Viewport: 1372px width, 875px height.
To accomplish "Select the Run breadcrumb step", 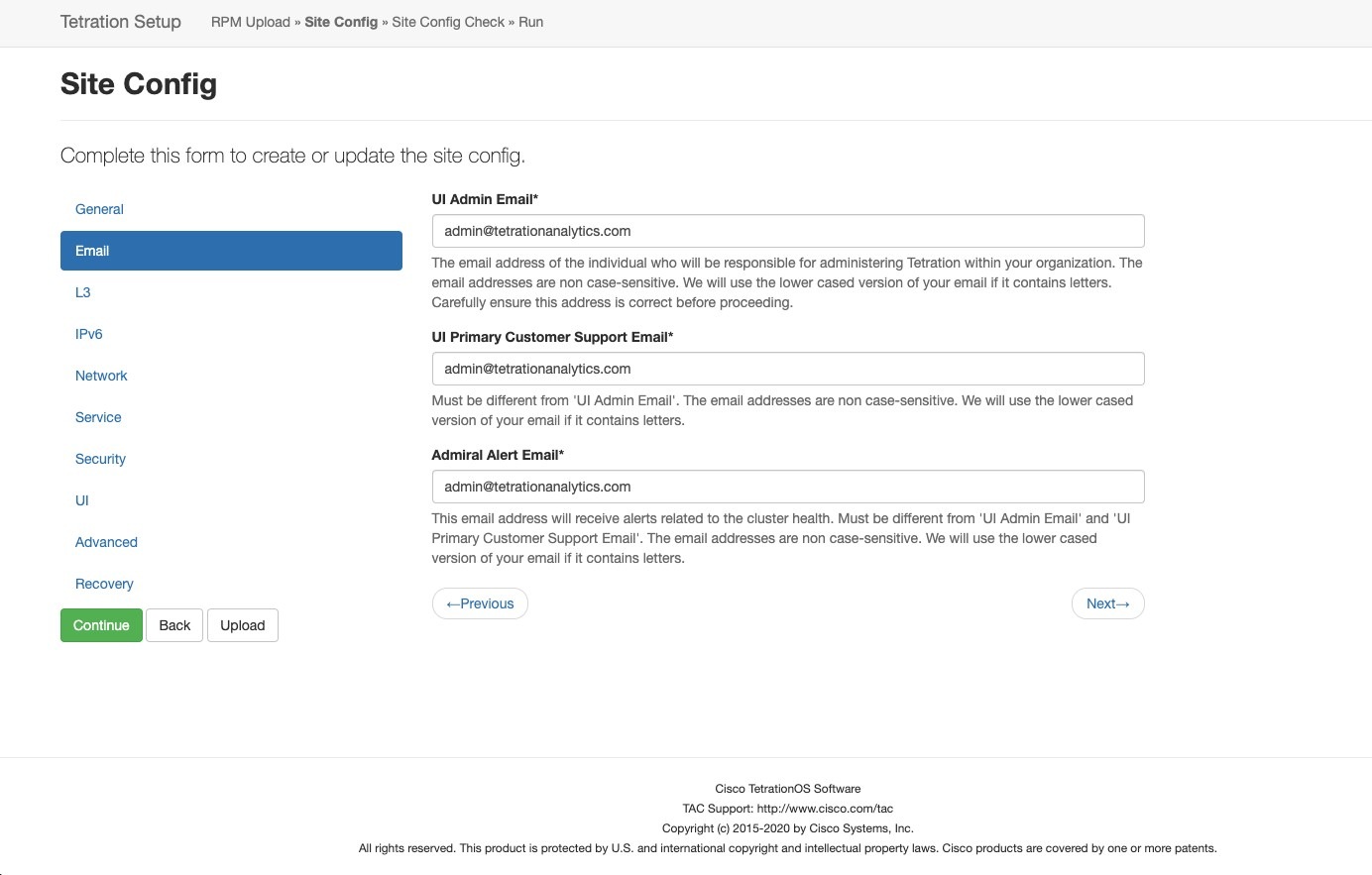I will [x=531, y=22].
